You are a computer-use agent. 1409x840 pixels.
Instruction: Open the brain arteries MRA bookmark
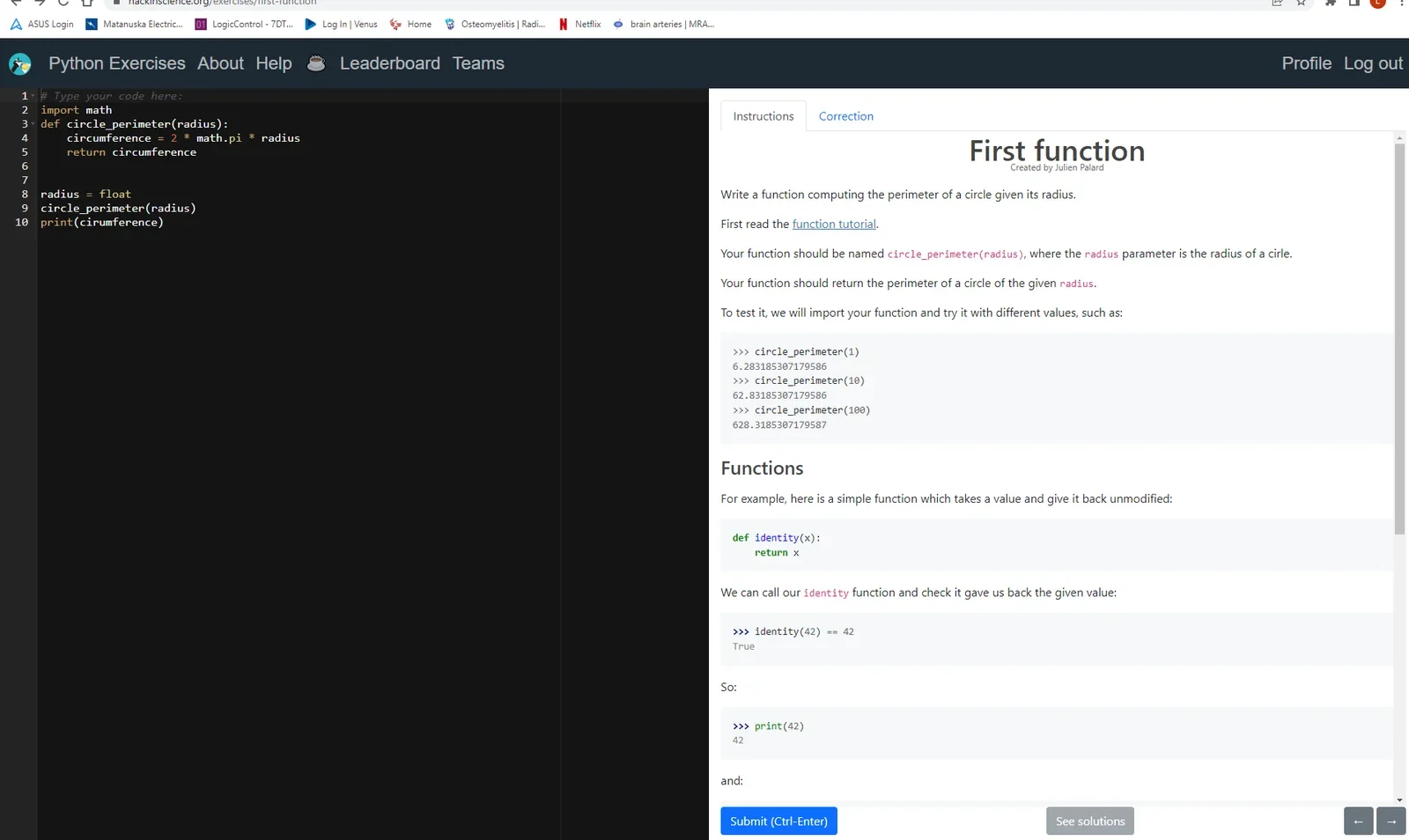point(663,24)
